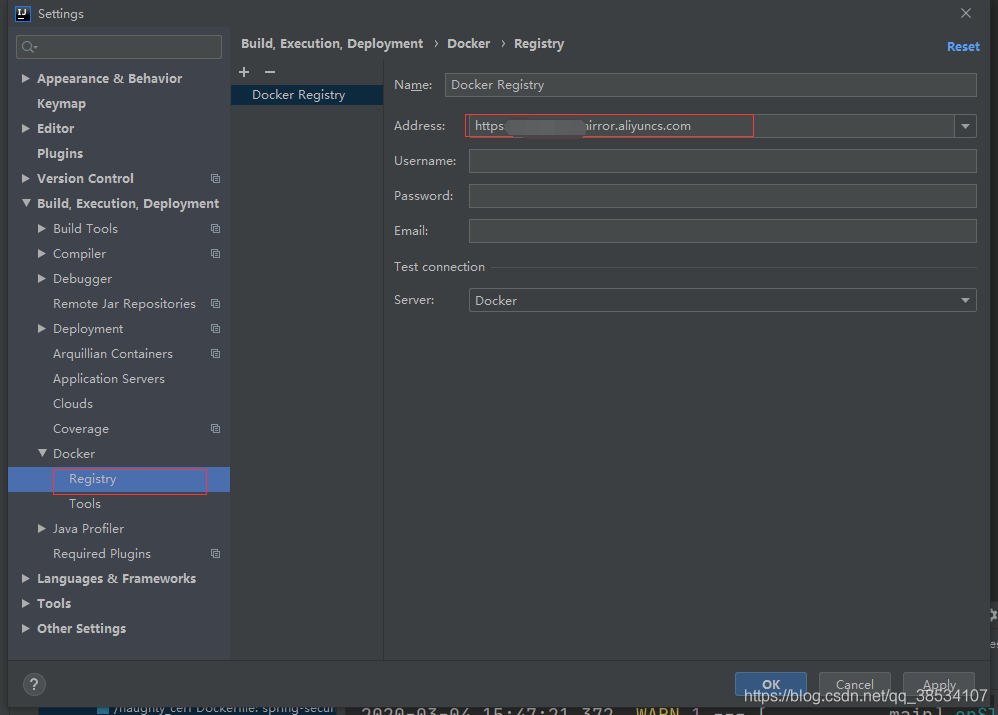The width and height of the screenshot is (998, 715).
Task: Click the settings icon beside Compiler
Action: pos(214,253)
